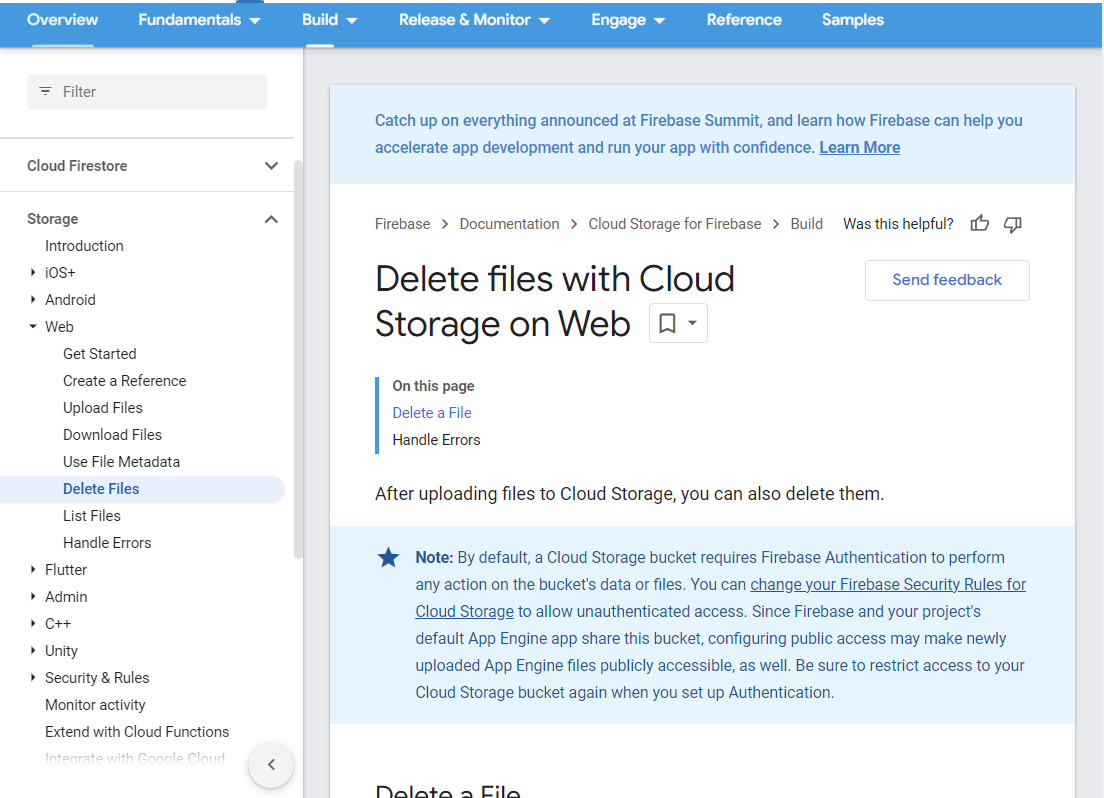Click the thumbs up helpful icon

coord(979,224)
